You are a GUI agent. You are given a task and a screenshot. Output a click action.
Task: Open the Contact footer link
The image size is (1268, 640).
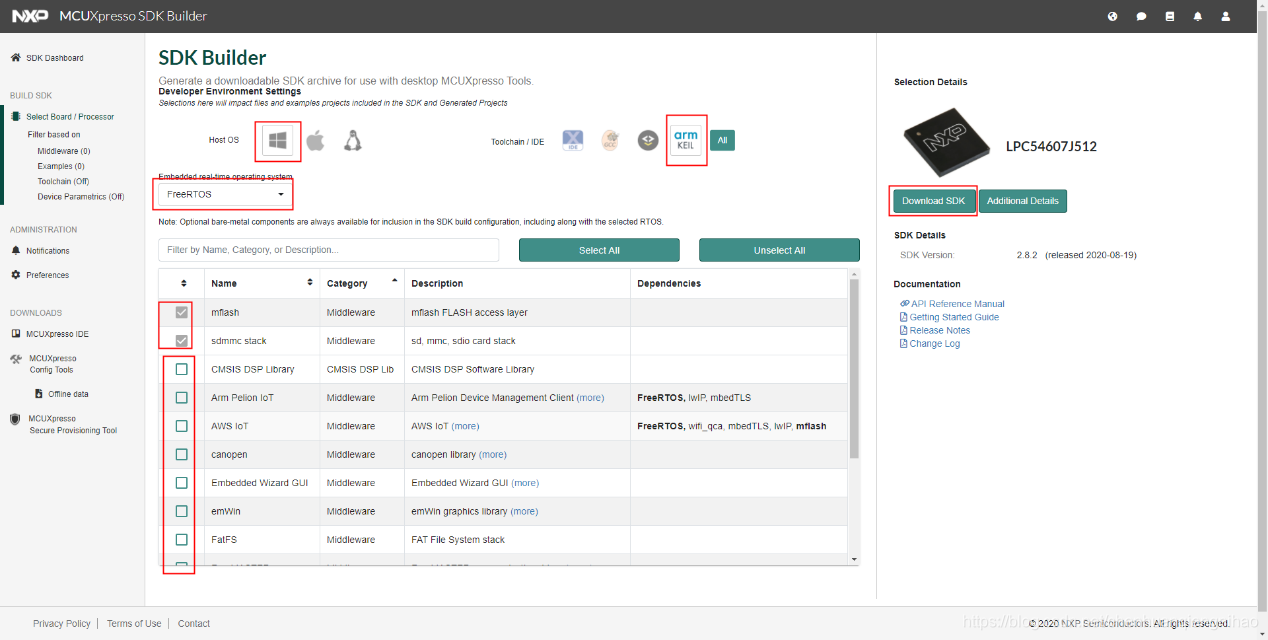point(194,624)
